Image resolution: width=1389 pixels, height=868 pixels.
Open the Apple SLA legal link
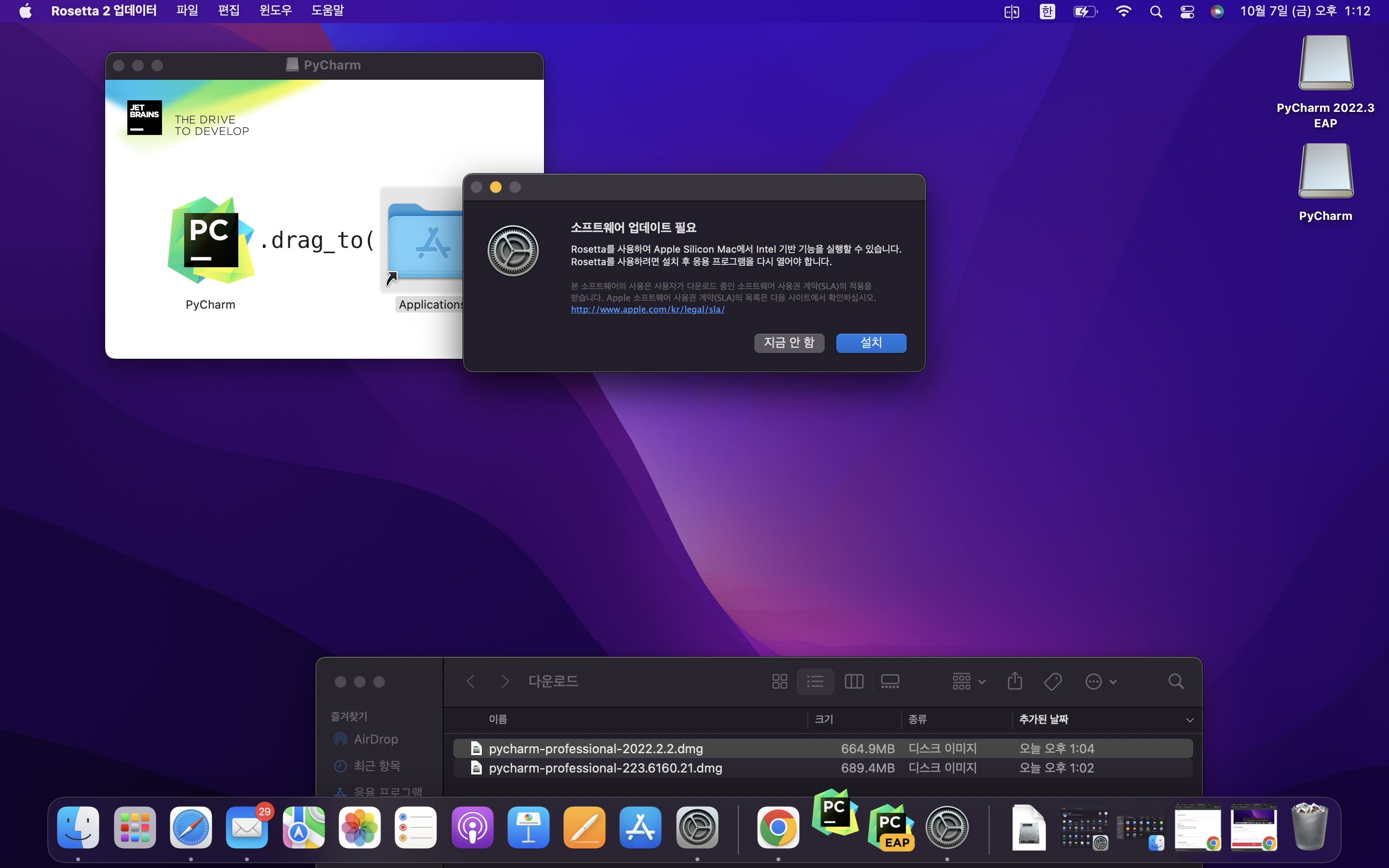click(647, 310)
